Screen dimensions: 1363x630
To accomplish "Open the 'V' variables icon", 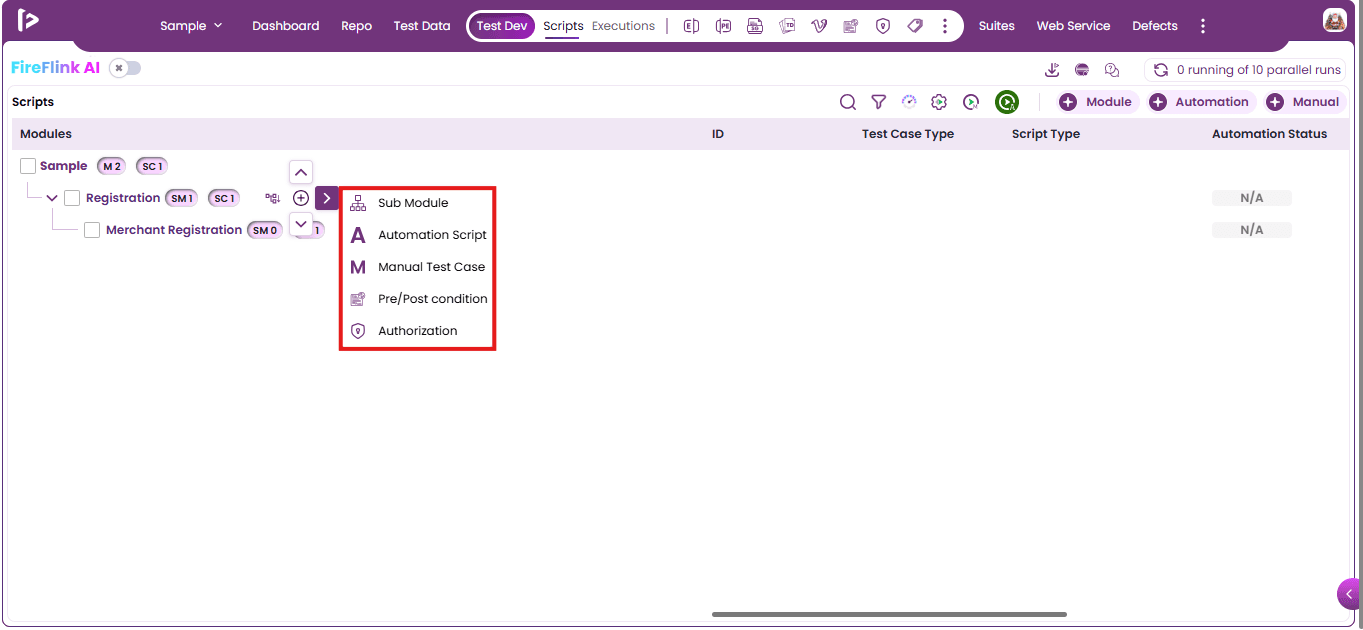I will point(819,26).
